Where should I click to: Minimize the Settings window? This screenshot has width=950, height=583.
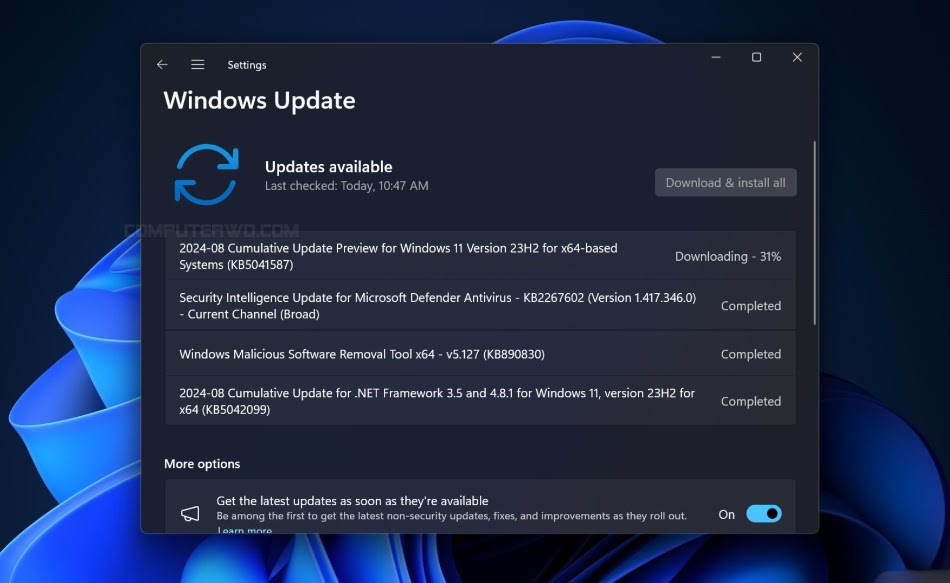point(716,57)
